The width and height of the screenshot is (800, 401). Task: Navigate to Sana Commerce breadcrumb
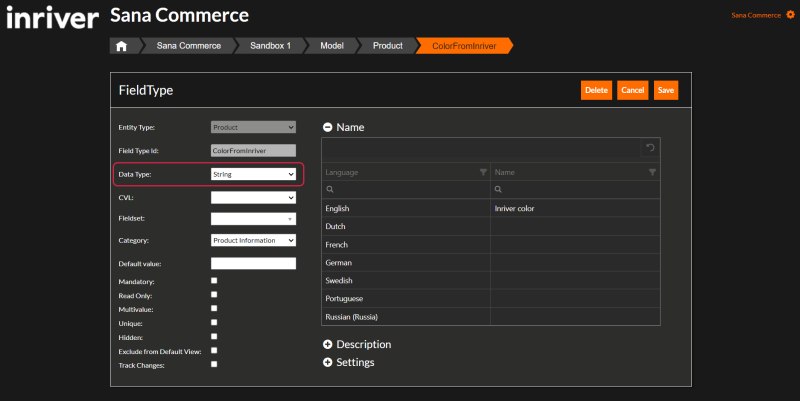pyautogui.click(x=189, y=46)
